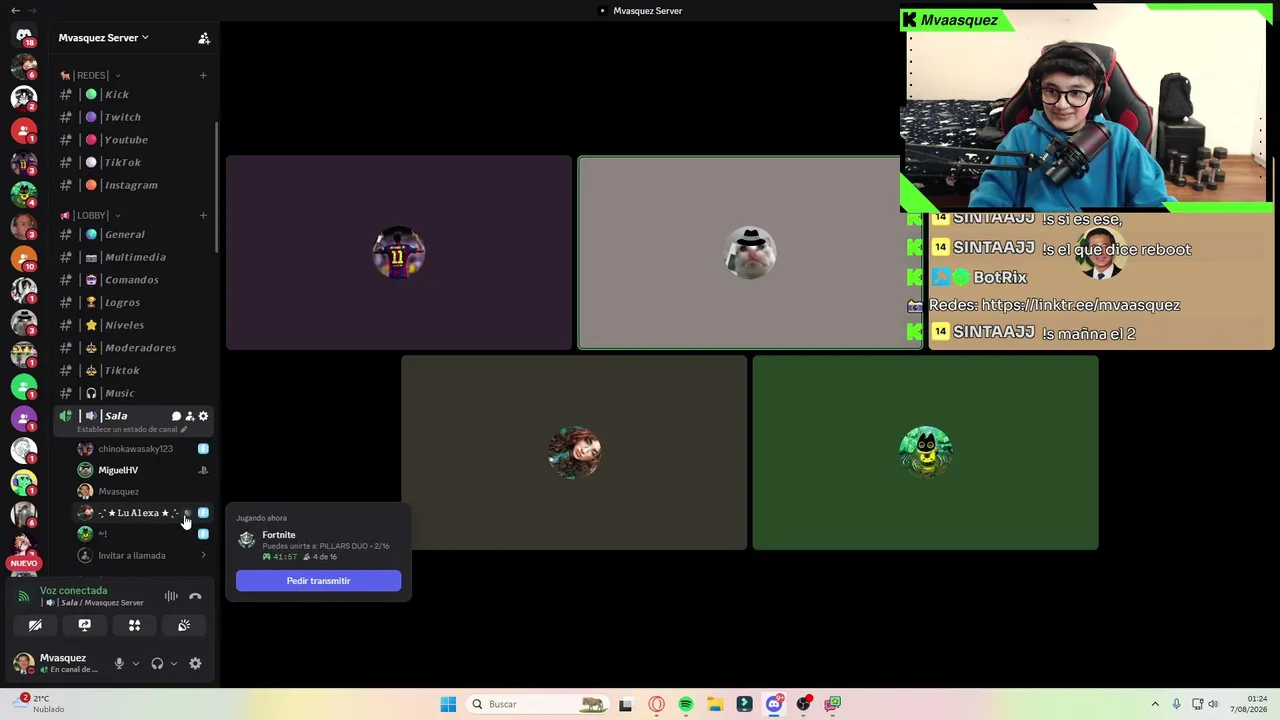Click the NUEVO unread indicator in server list

coord(24,563)
